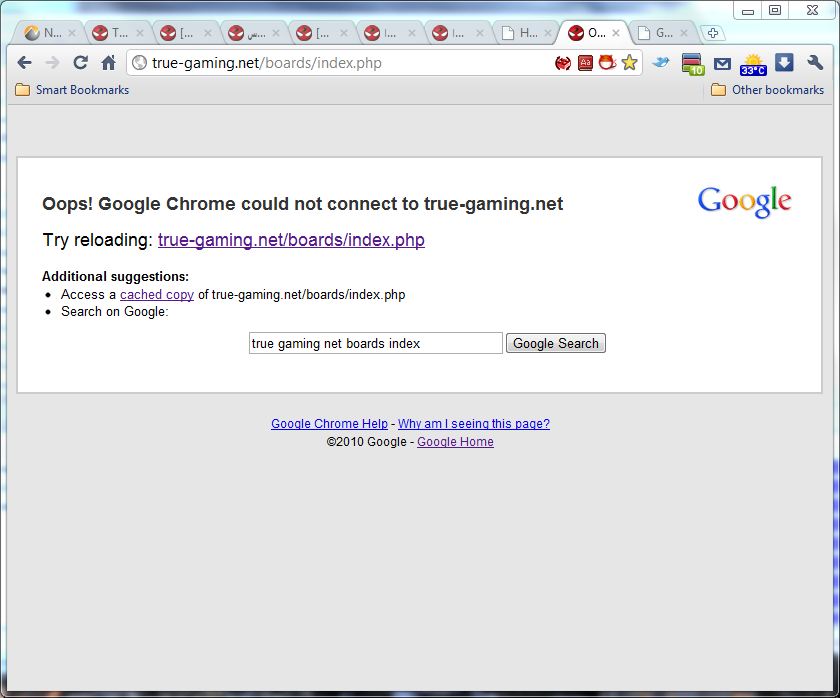840x698 pixels.
Task: Bookmark this page with the star icon
Action: point(630,63)
